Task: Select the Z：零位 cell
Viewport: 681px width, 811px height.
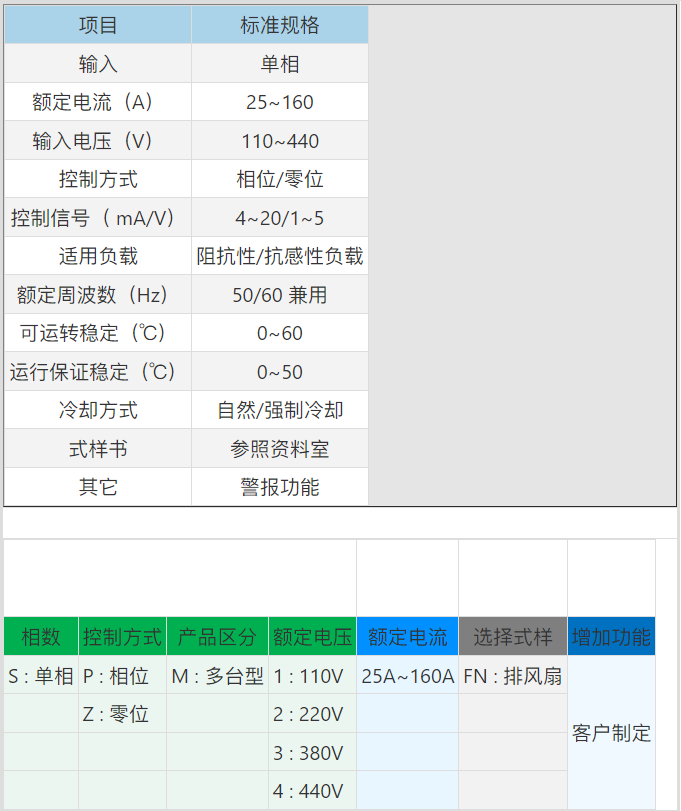Action: tap(123, 714)
